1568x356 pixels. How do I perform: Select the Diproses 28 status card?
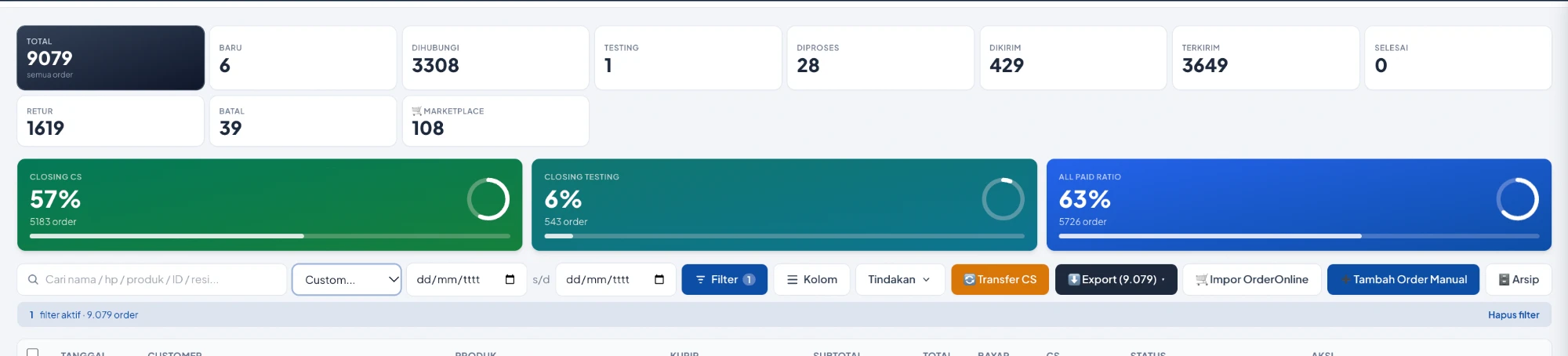pyautogui.click(x=880, y=58)
